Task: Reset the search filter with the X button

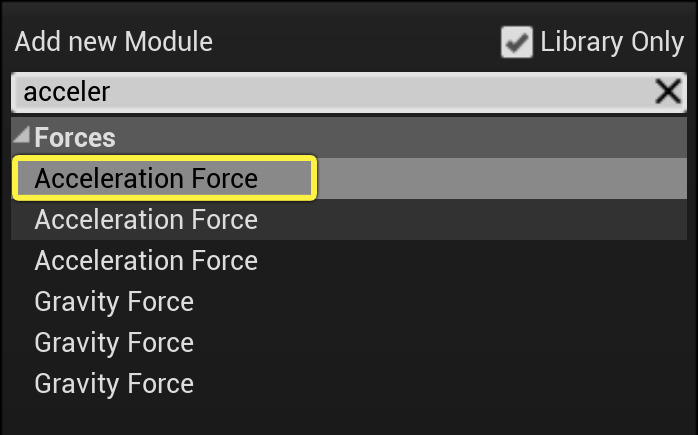Action: pos(667,93)
